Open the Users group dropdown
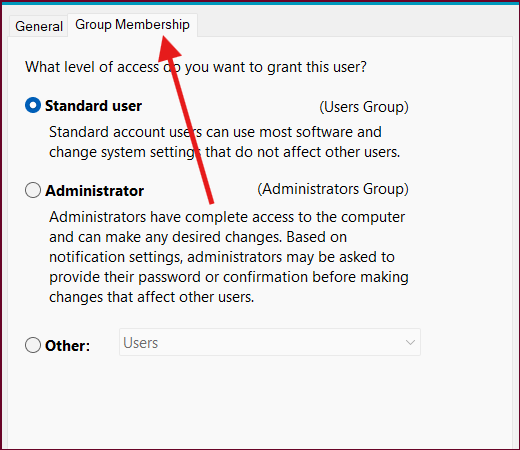 (270, 342)
